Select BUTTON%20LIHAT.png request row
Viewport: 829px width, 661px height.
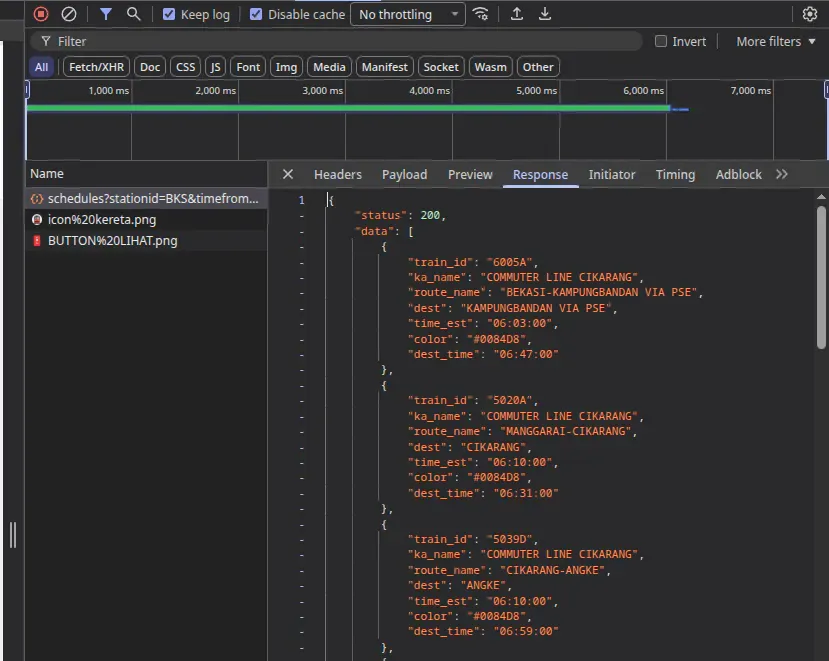click(x=146, y=241)
